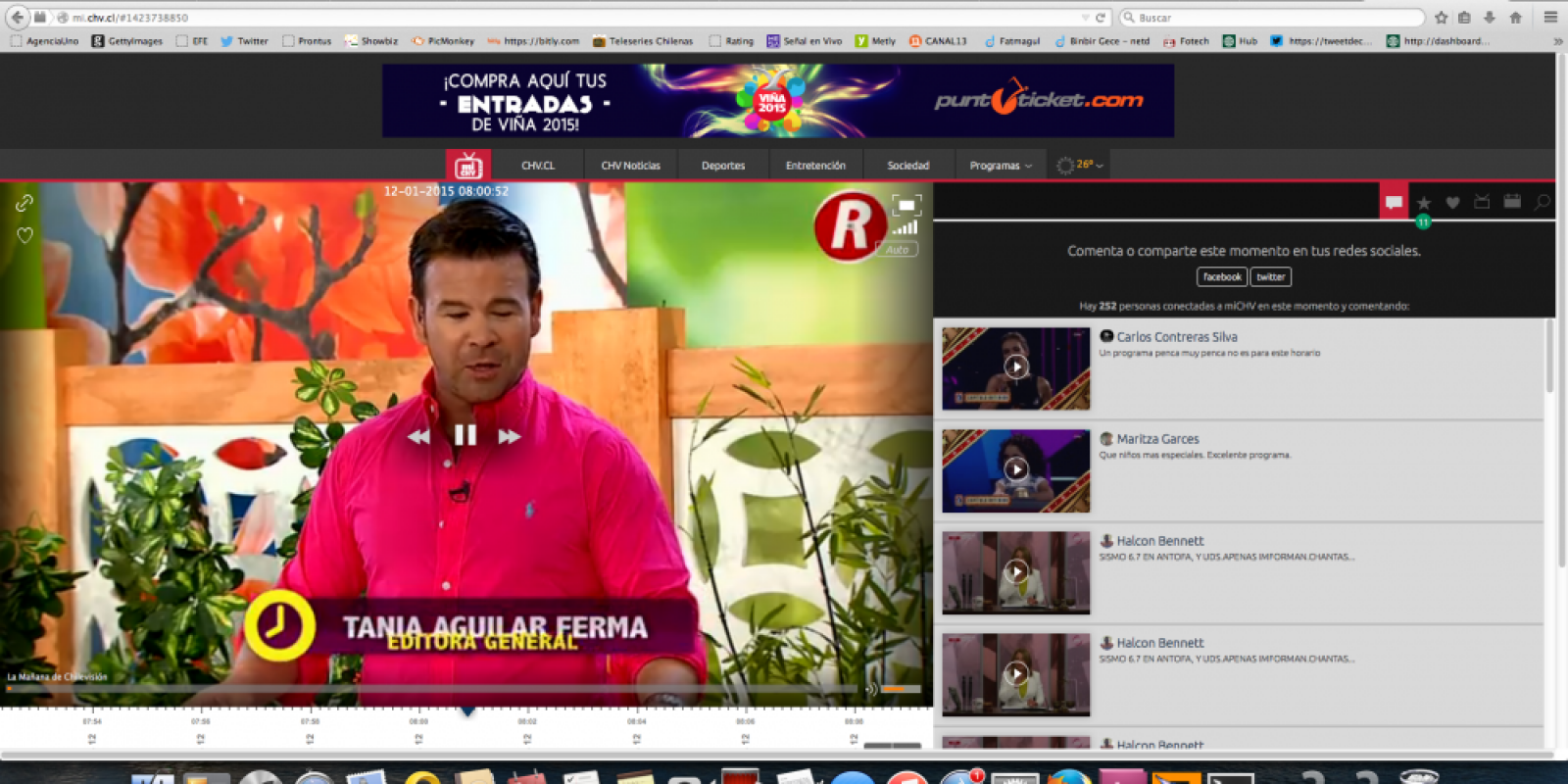Pause the video playback
This screenshot has height=784, width=1568.
coord(465,435)
